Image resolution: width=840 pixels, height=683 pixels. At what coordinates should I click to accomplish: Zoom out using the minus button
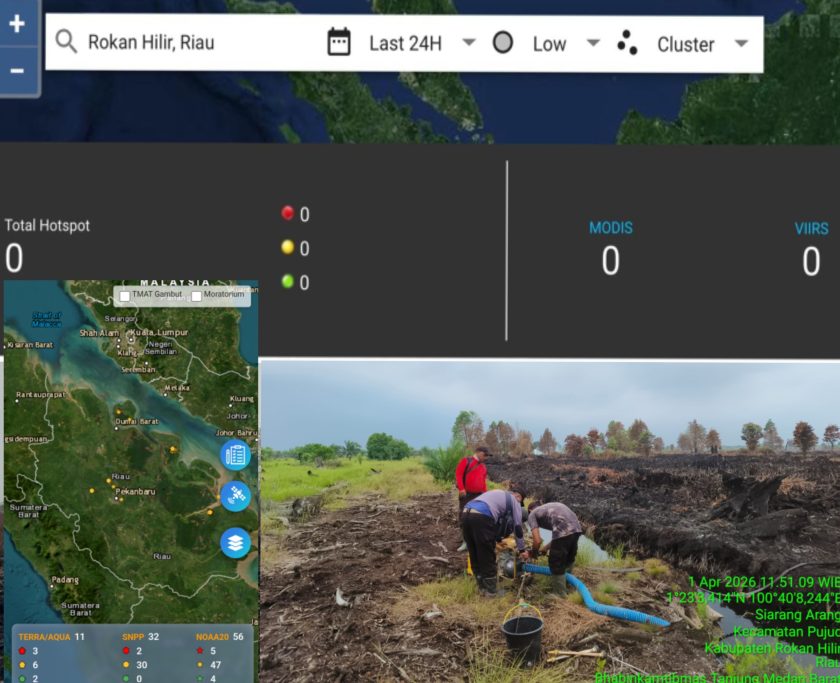click(17, 71)
